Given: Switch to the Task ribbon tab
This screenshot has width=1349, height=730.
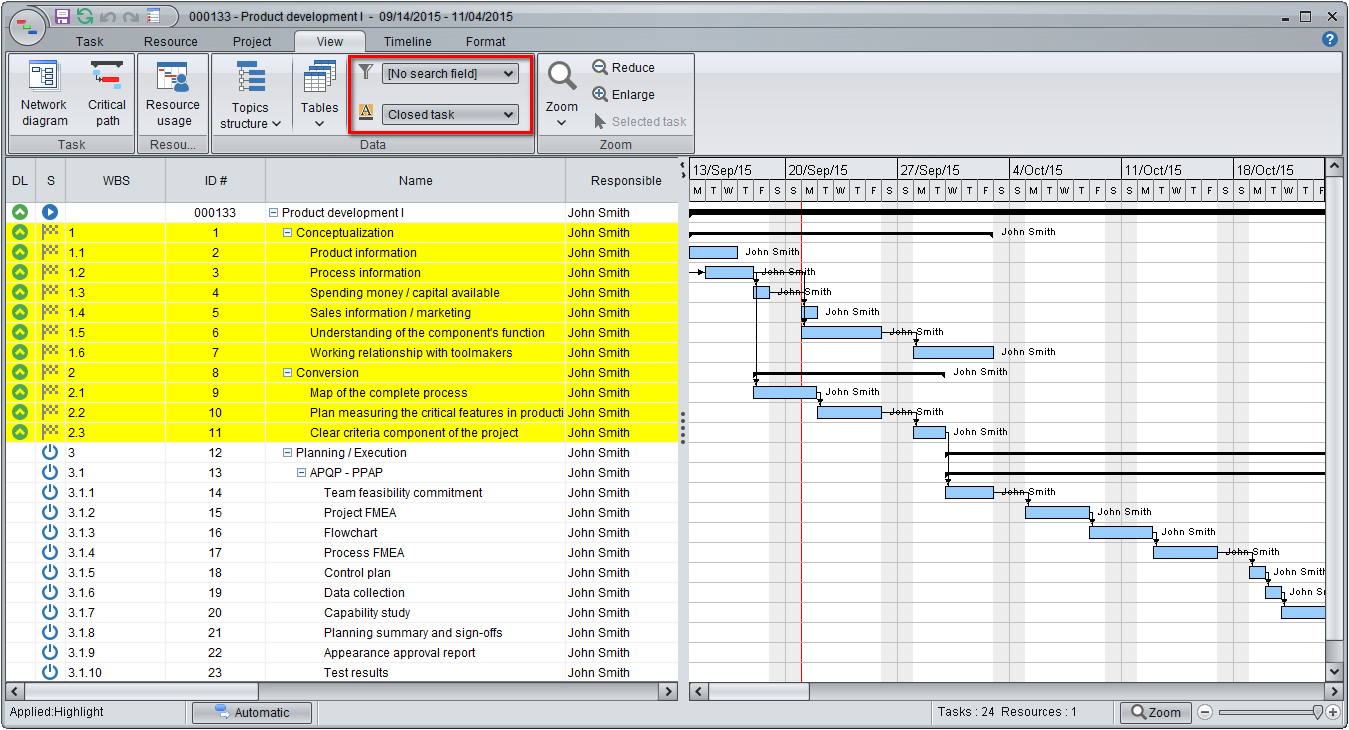Looking at the screenshot, I should tap(89, 42).
